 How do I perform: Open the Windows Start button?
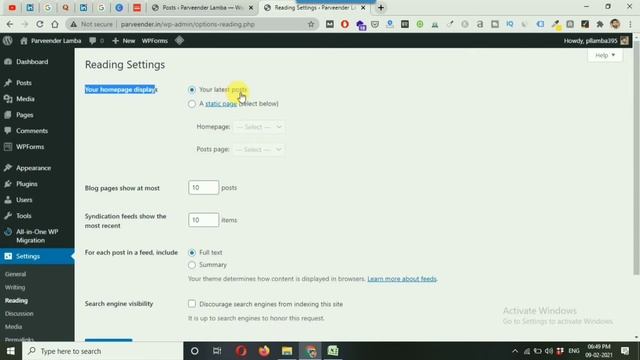point(11,351)
